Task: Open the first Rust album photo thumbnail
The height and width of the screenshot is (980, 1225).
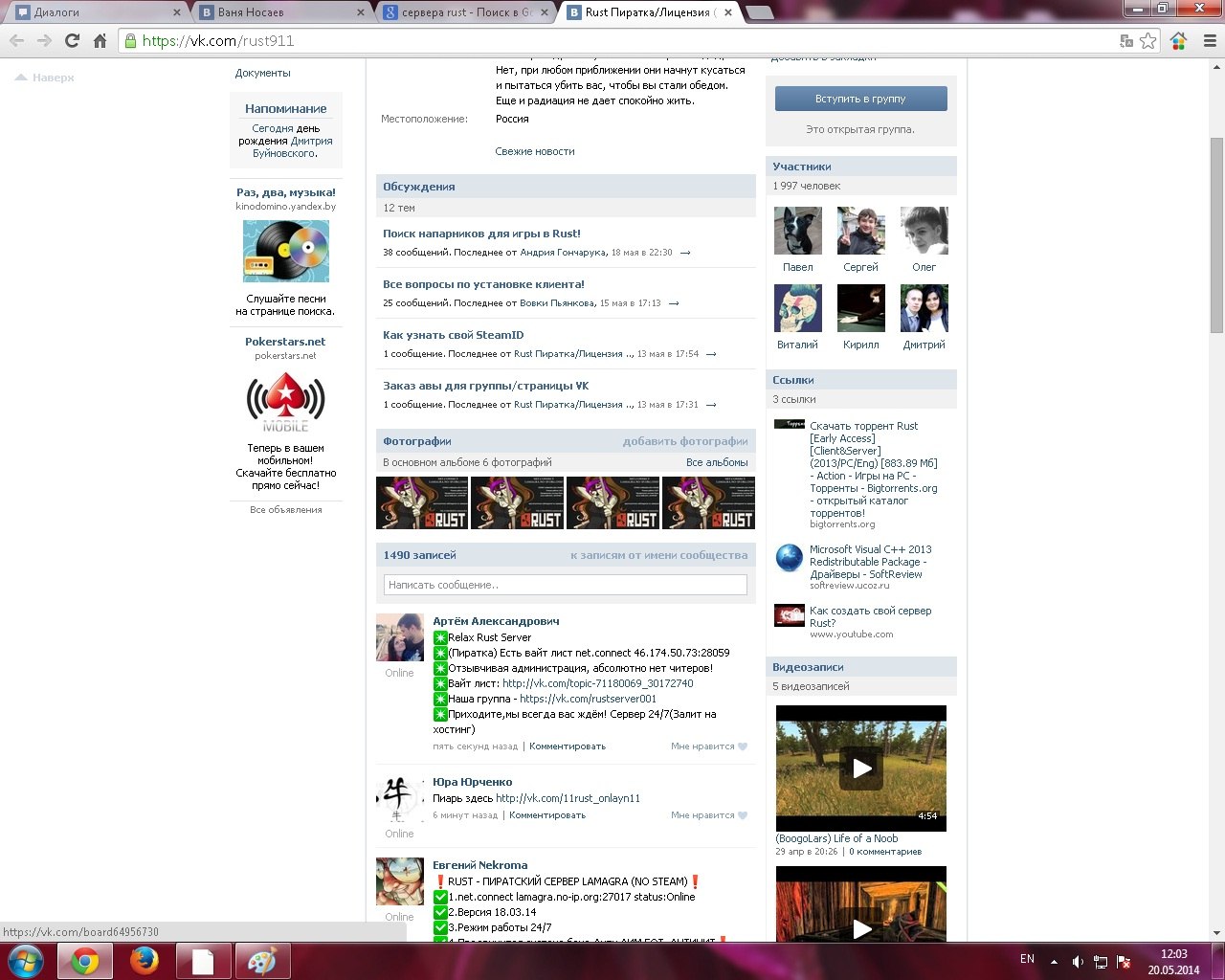Action: click(x=422, y=502)
